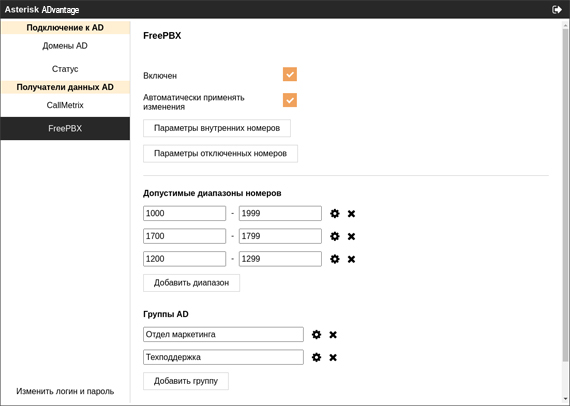The image size is (570, 406).
Task: Open Домены AD in the sidebar
Action: pyautogui.click(x=65, y=46)
